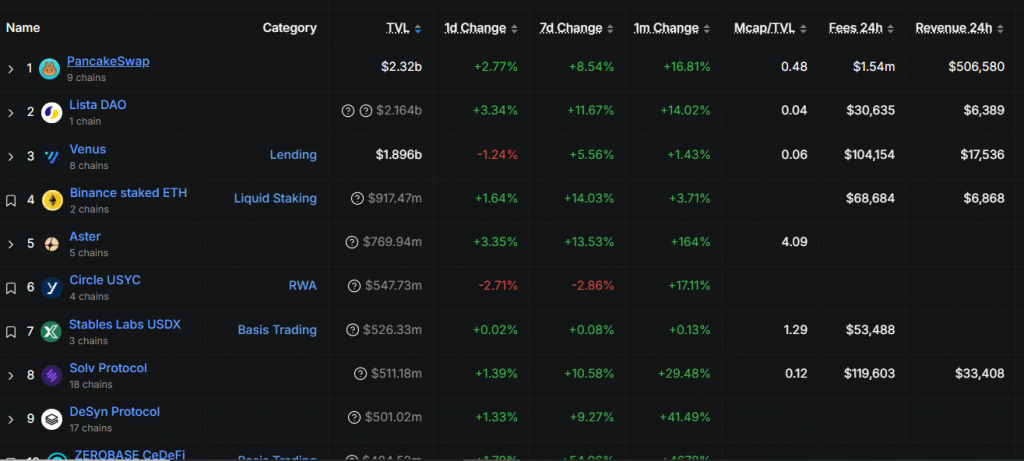Click the Stables Labs USDX logo
Viewport: 1024px width, 461px height.
[51, 332]
